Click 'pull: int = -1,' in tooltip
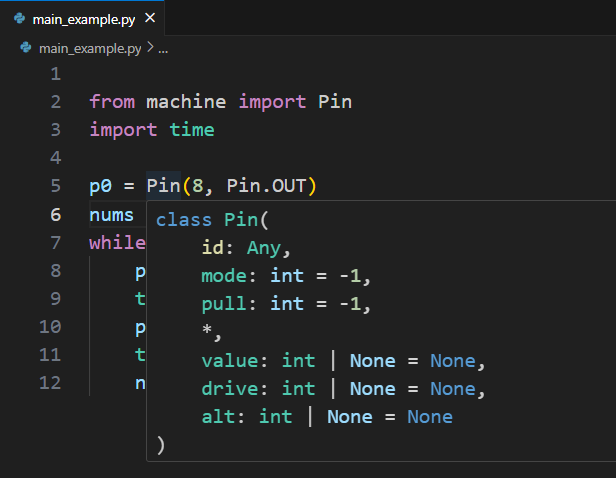Image resolution: width=616 pixels, height=478 pixels. click(x=286, y=304)
